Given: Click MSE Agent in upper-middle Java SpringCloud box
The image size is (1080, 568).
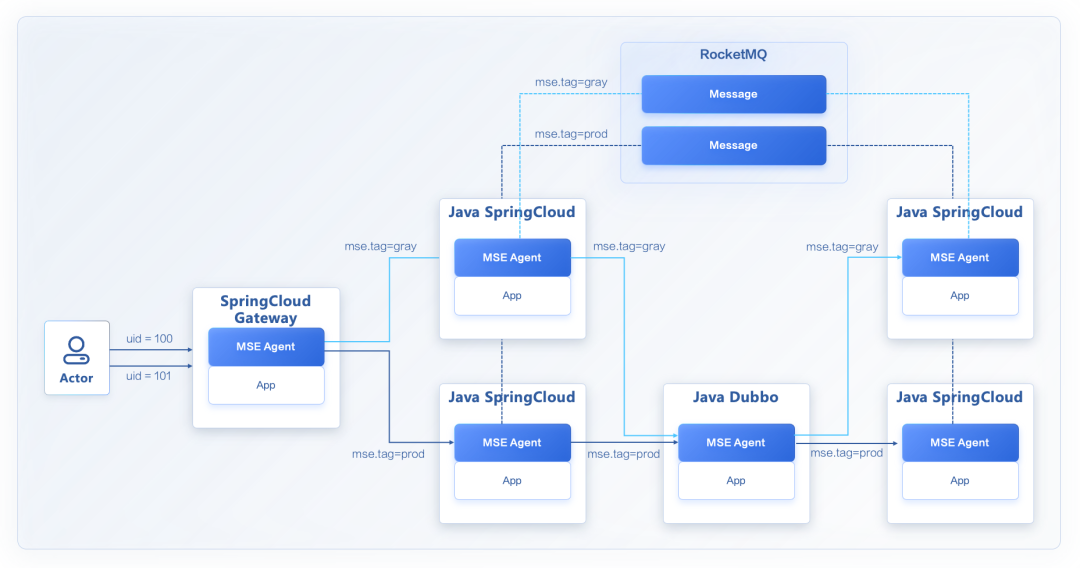Looking at the screenshot, I should 512,257.
